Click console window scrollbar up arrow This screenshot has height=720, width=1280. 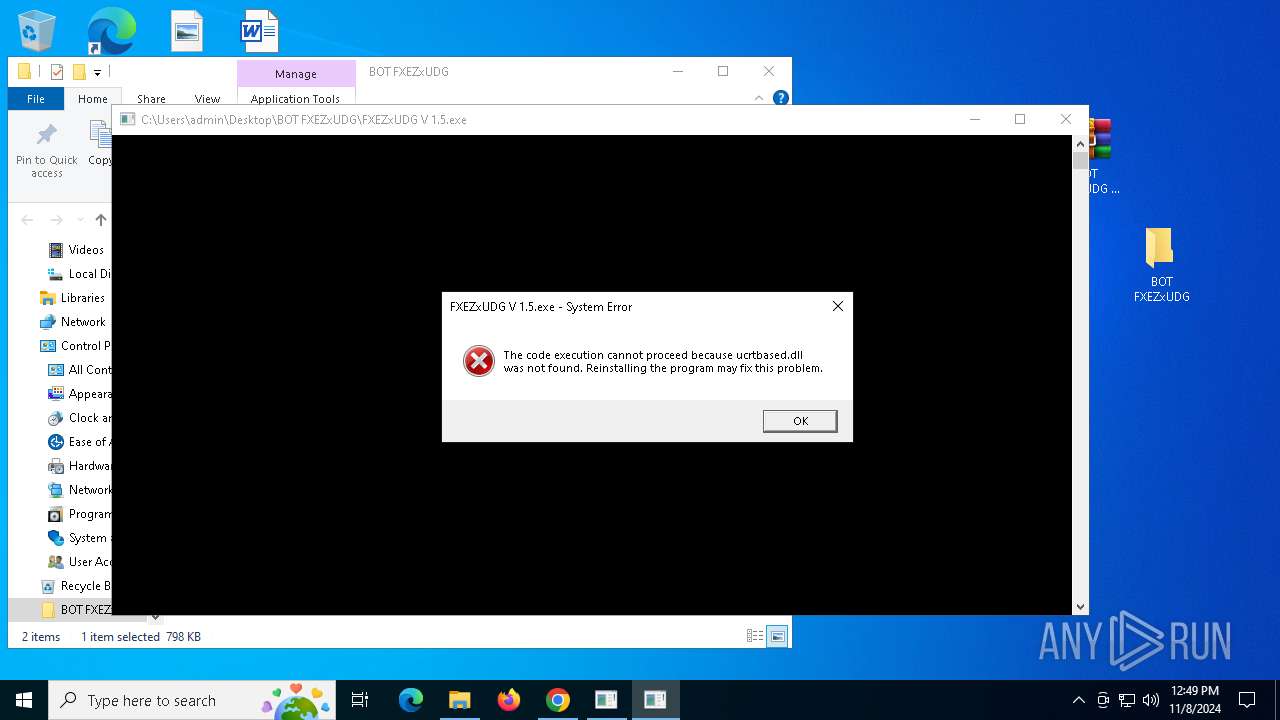click(1080, 143)
